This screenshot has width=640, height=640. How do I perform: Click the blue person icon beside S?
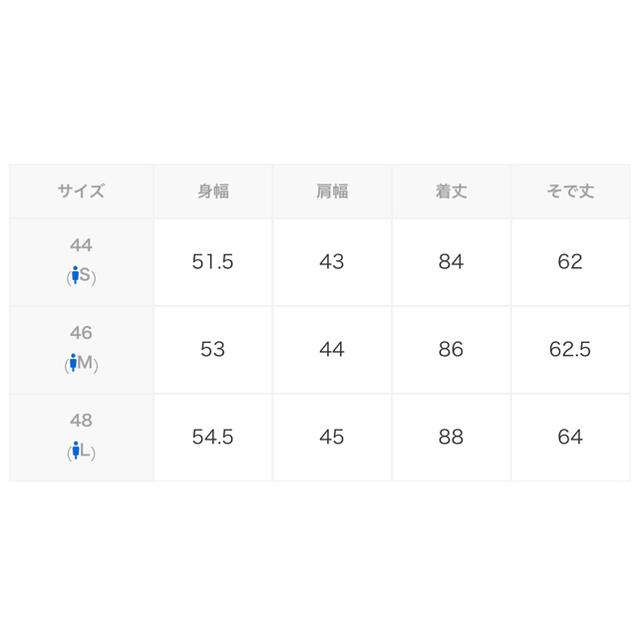(x=75, y=275)
